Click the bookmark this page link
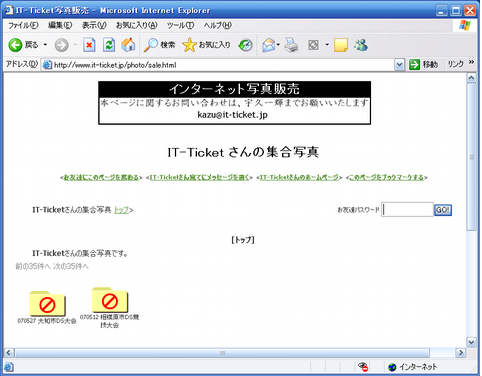 click(386, 177)
